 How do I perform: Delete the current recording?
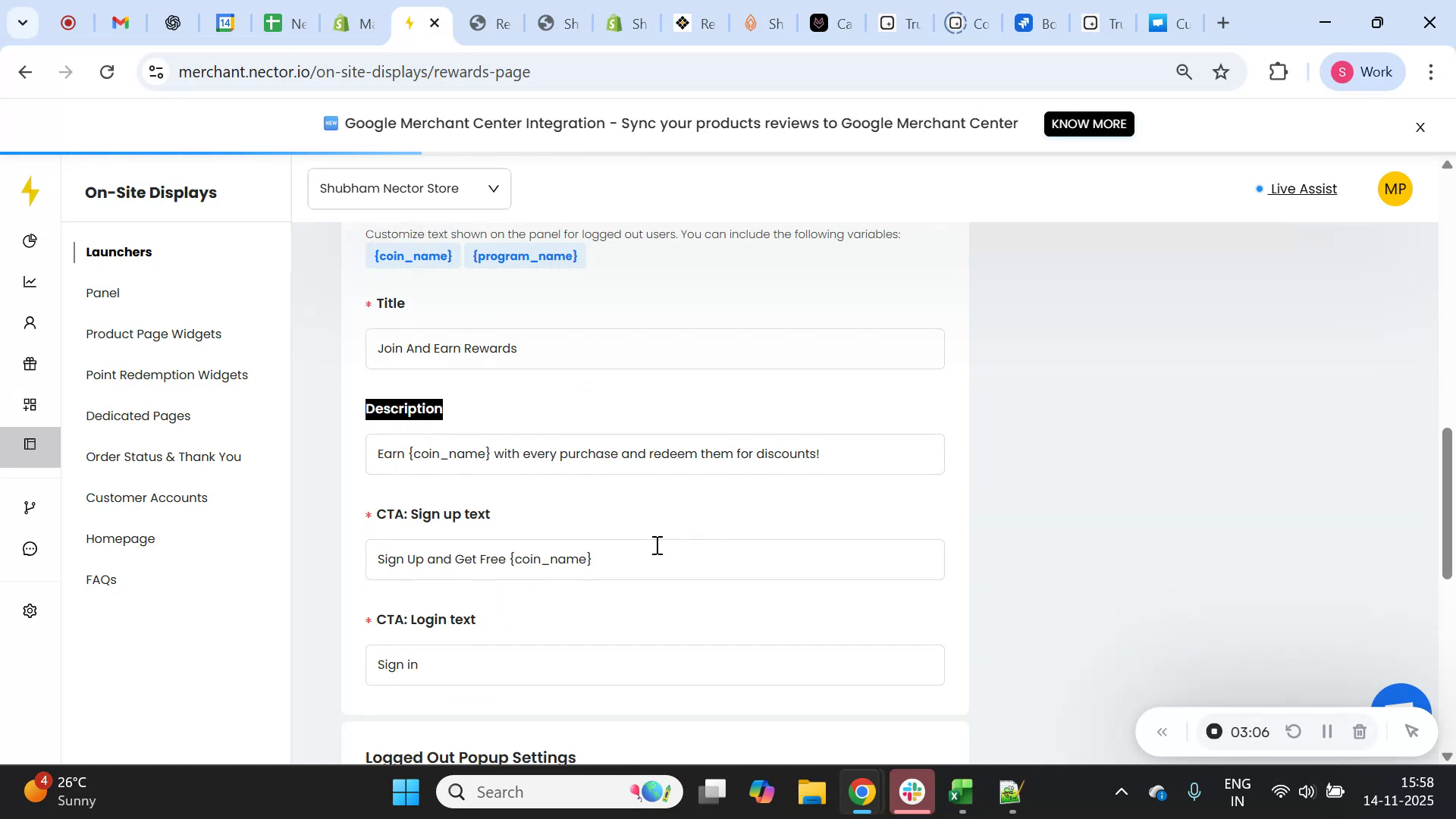1360,731
